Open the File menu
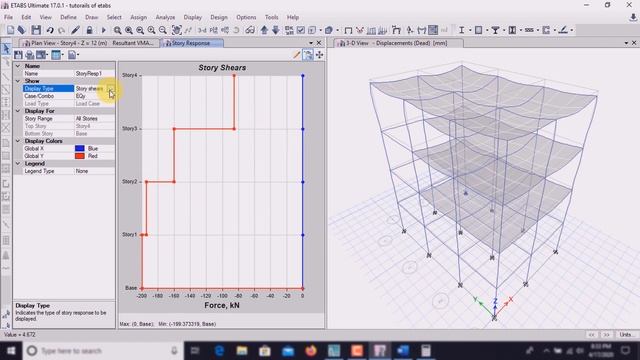The width and height of the screenshot is (640, 360). point(8,17)
